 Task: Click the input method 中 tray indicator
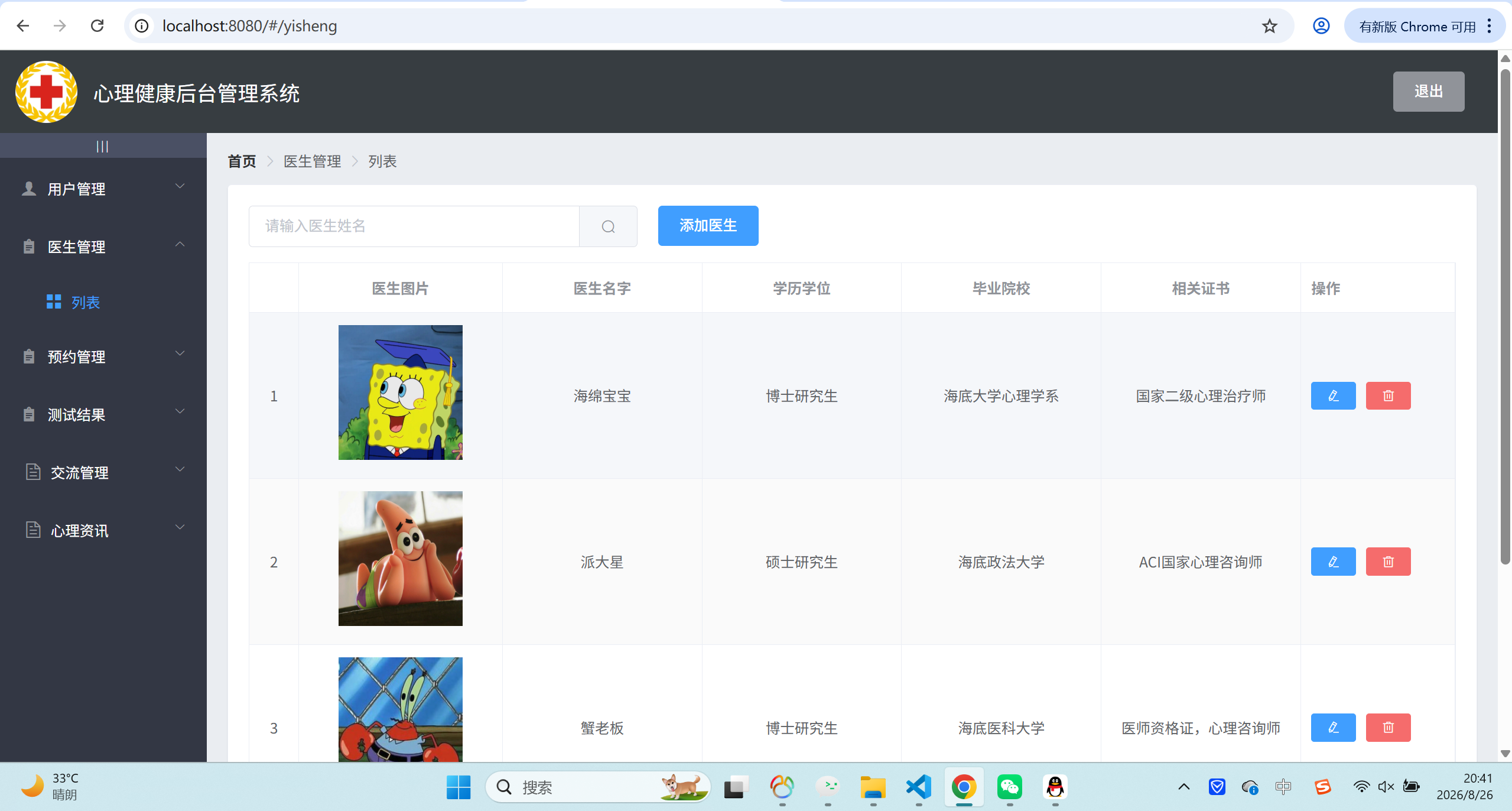coord(1283,786)
